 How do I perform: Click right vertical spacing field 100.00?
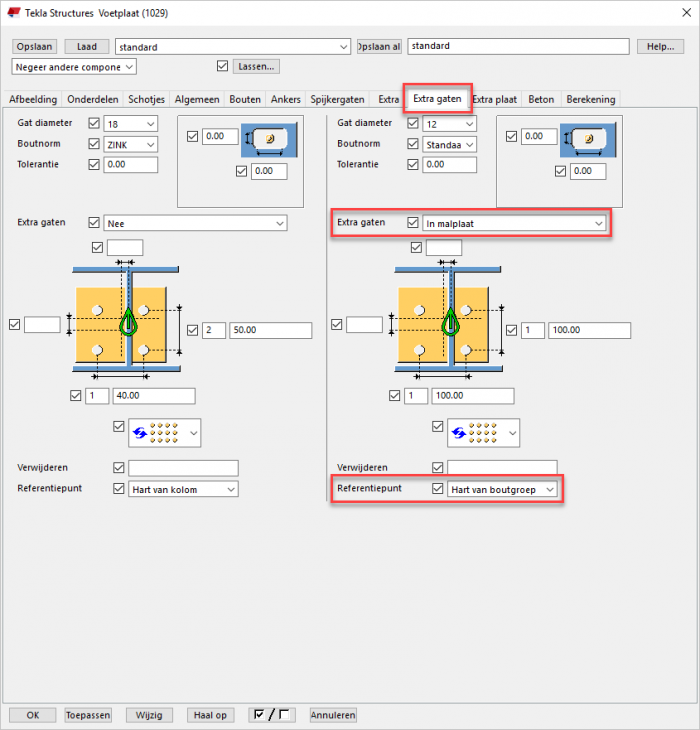click(589, 330)
